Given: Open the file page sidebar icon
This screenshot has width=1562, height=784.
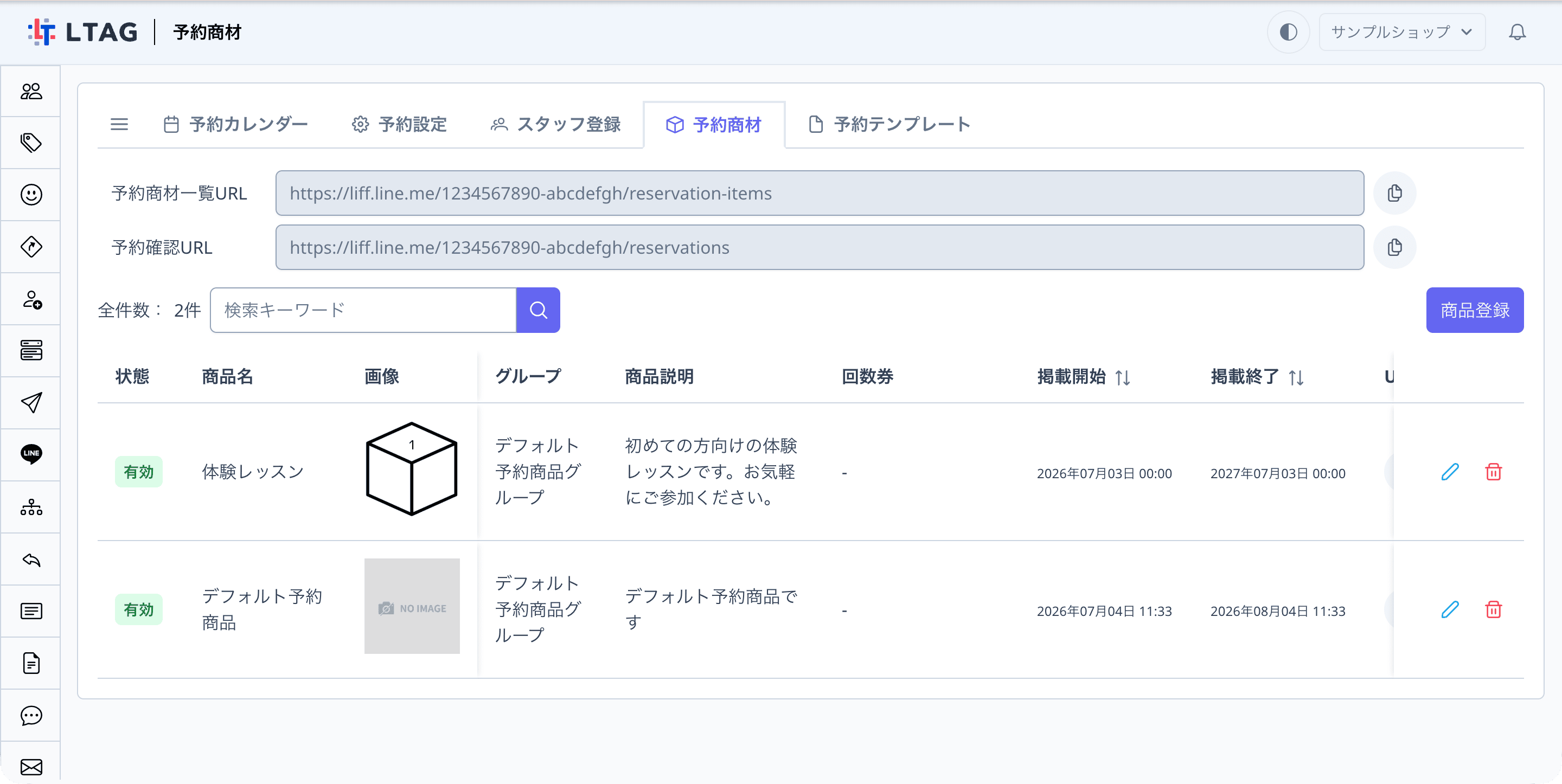Looking at the screenshot, I should [31, 663].
